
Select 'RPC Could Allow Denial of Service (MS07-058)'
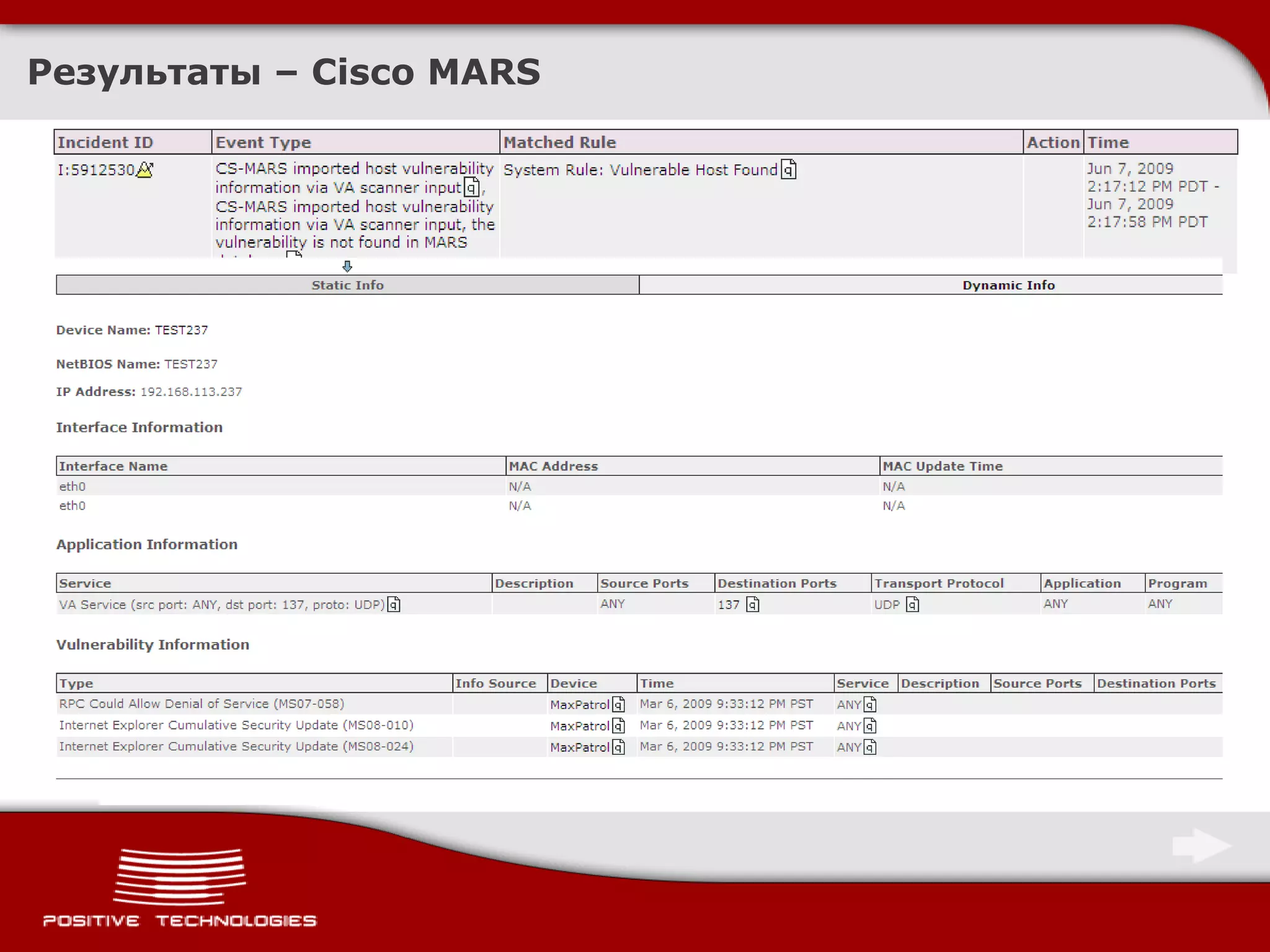(202, 704)
